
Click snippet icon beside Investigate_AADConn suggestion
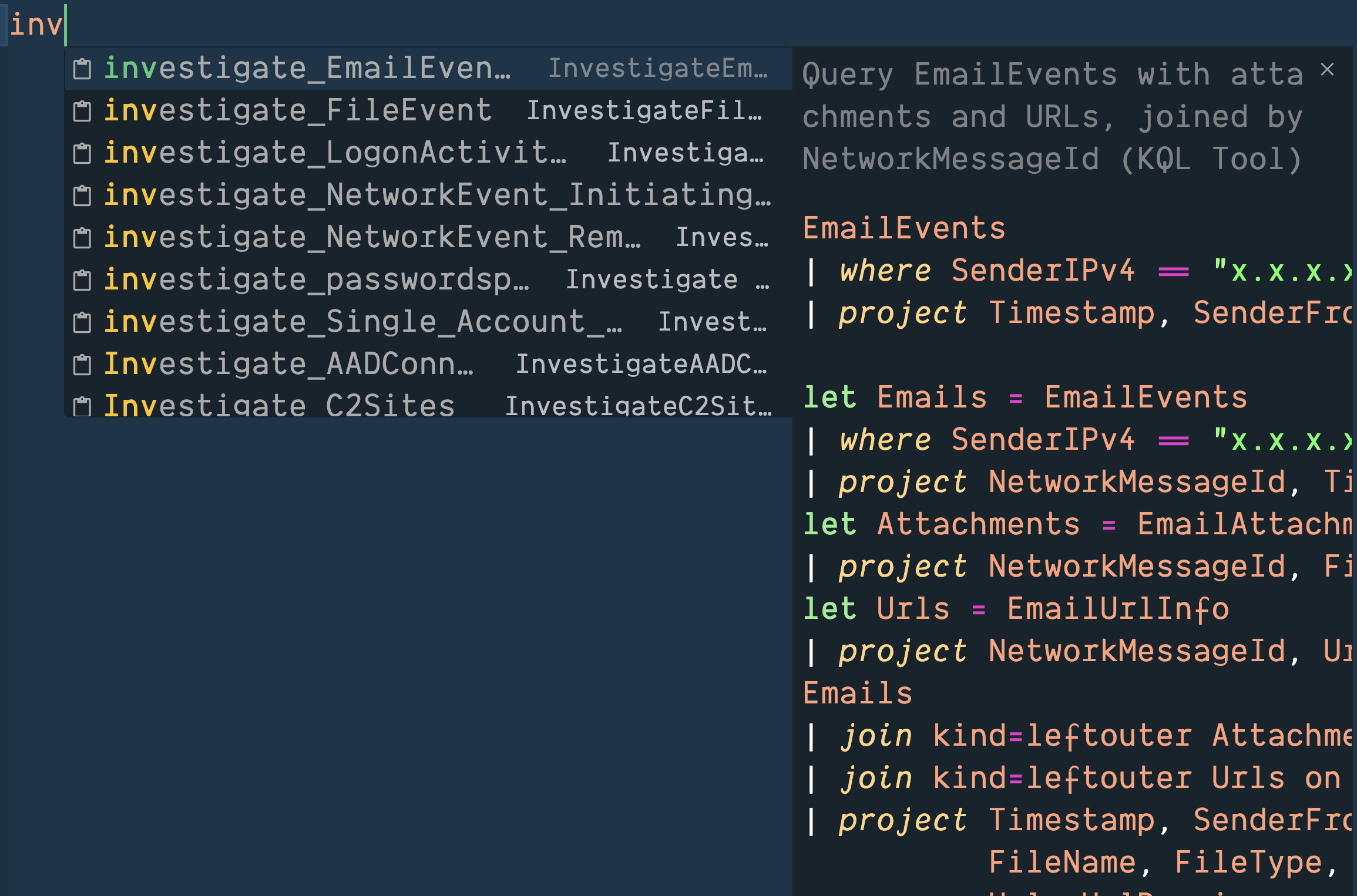(82, 365)
